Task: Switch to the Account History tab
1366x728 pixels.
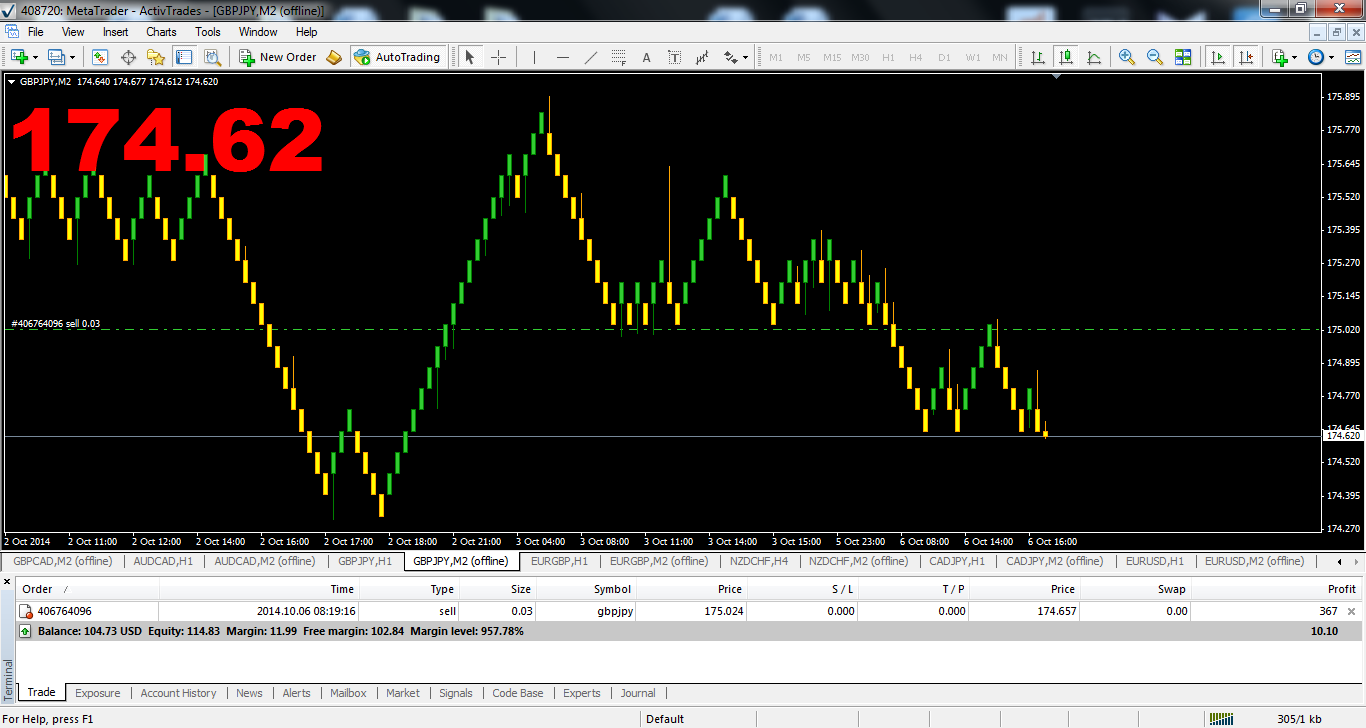Action: click(x=178, y=693)
